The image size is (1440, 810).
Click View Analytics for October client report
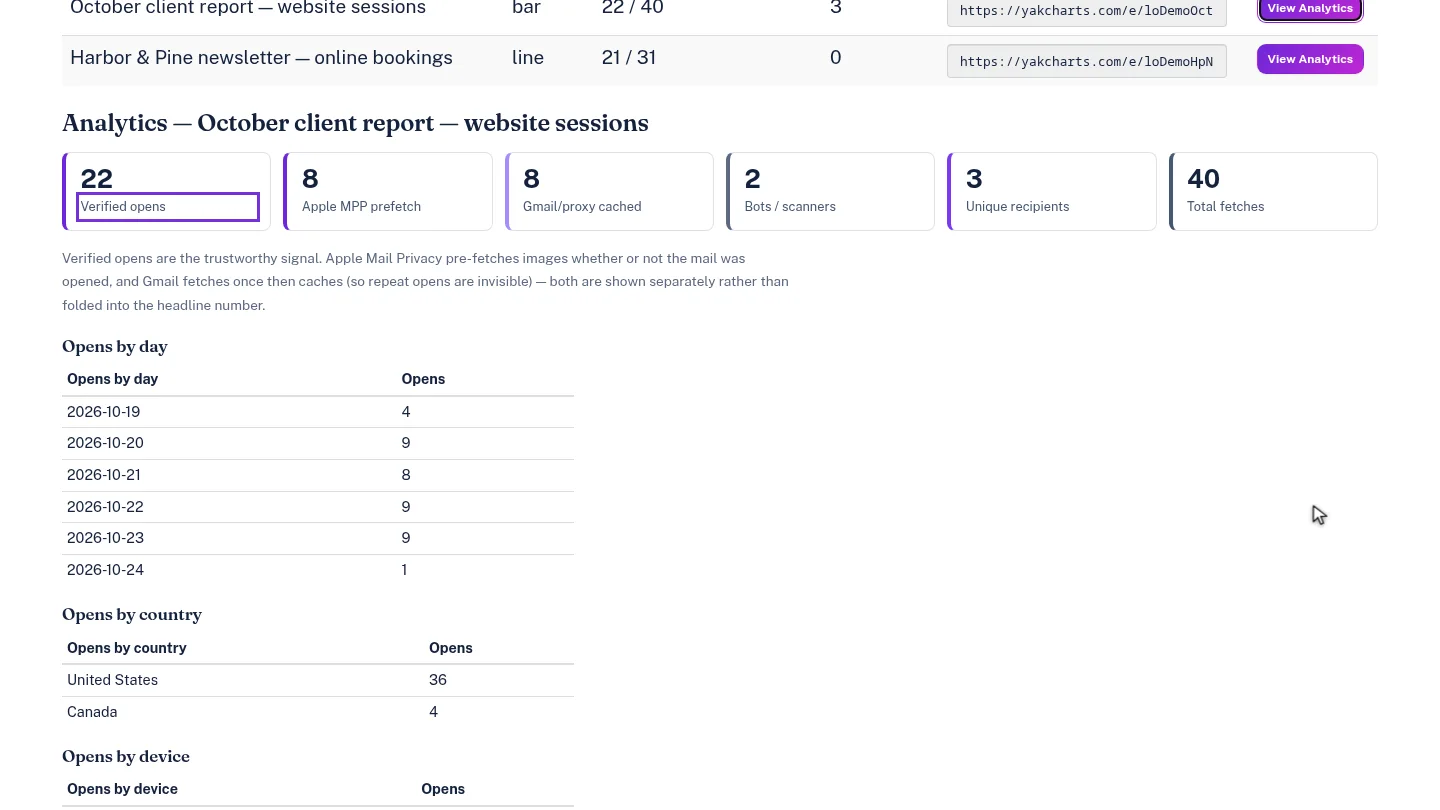point(1310,9)
